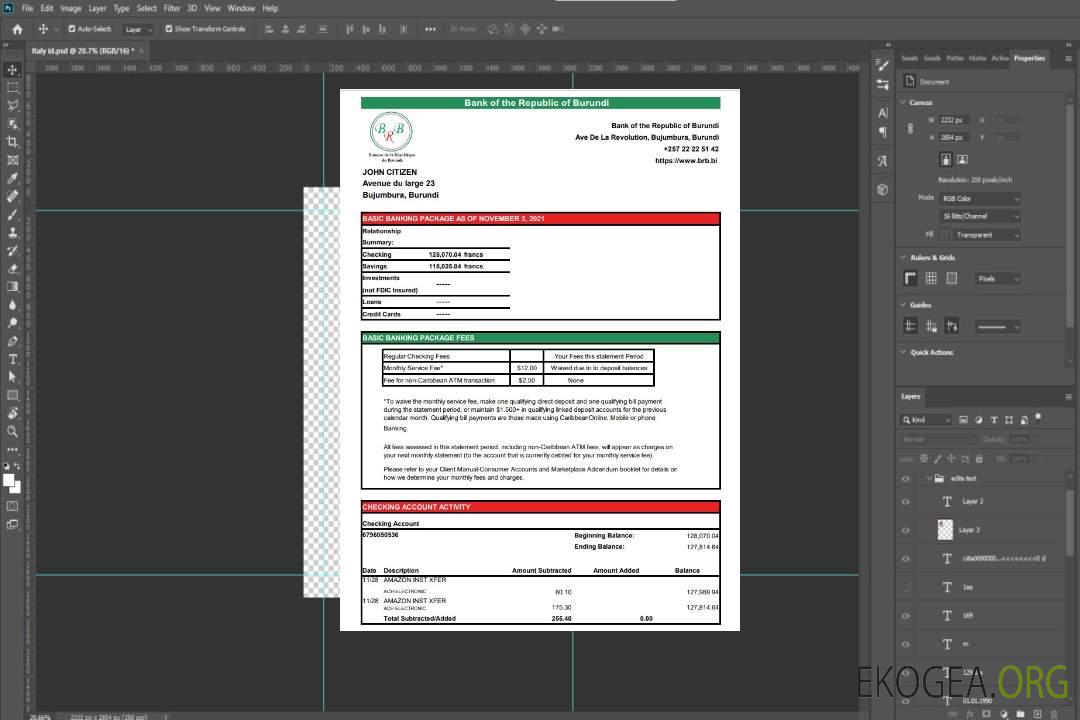The image size is (1080, 720).
Task: Open the Transparent fill dropdown
Action: tap(986, 235)
